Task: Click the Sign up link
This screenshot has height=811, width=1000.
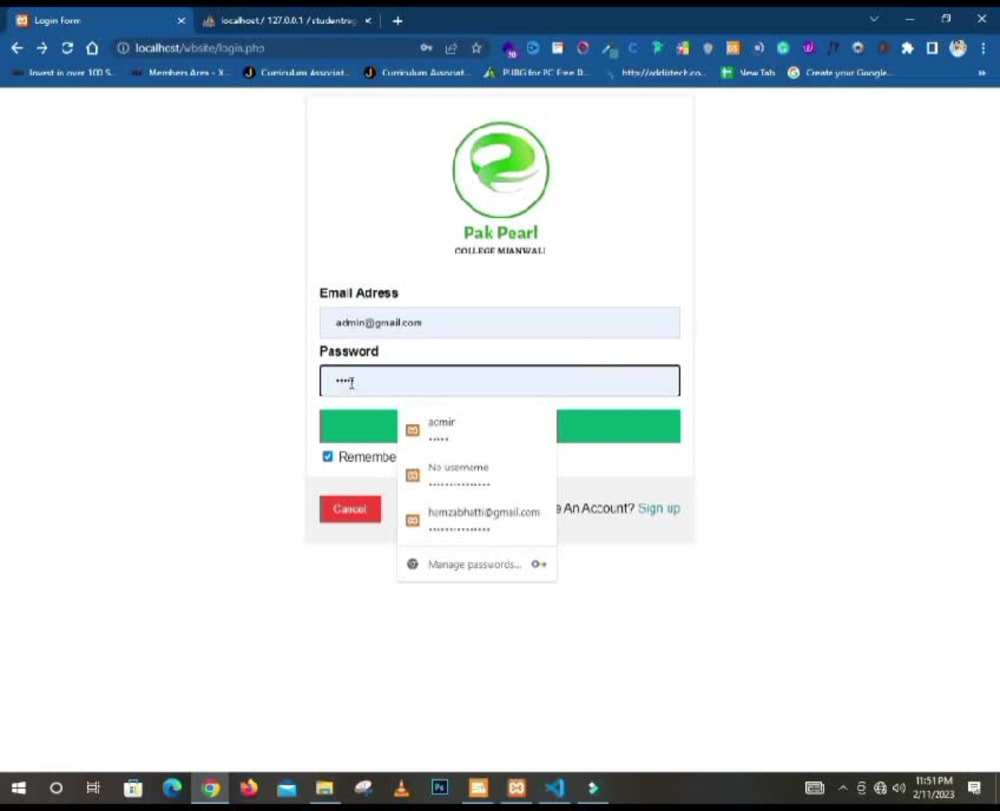Action: click(x=659, y=509)
